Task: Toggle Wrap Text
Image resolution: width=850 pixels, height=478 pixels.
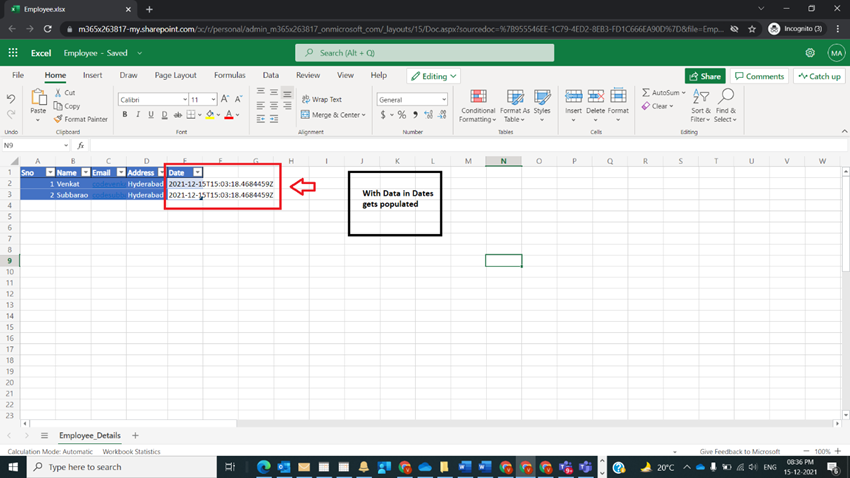Action: (x=322, y=99)
